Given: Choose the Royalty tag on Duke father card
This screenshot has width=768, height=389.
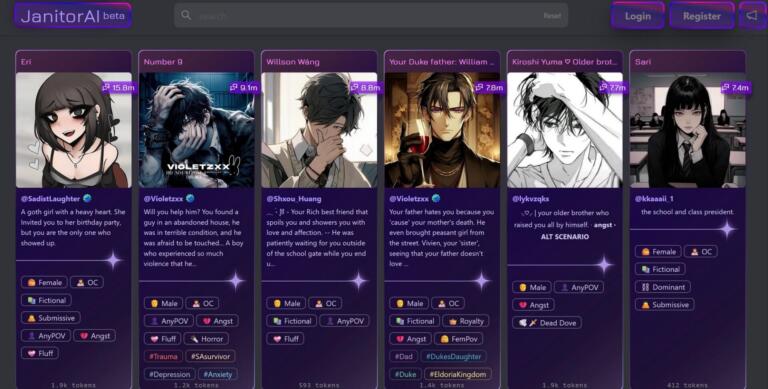Looking at the screenshot, I should click(x=466, y=321).
